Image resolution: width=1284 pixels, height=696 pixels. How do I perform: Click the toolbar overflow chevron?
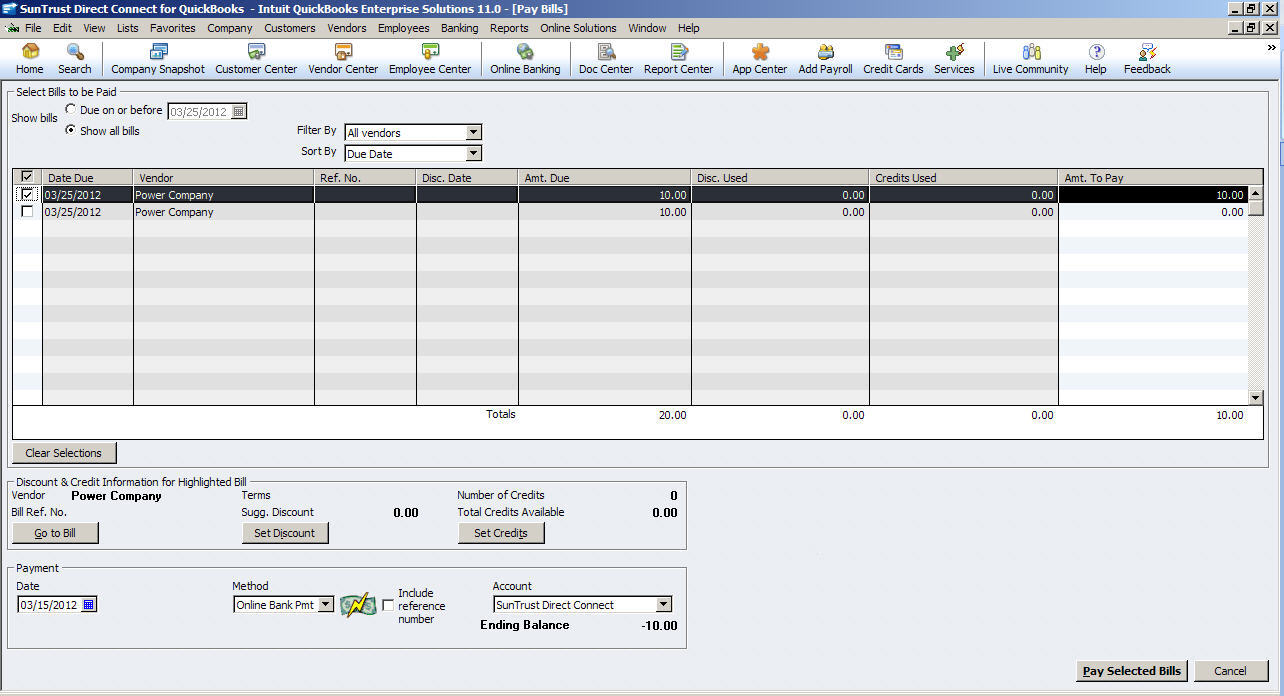click(1272, 47)
